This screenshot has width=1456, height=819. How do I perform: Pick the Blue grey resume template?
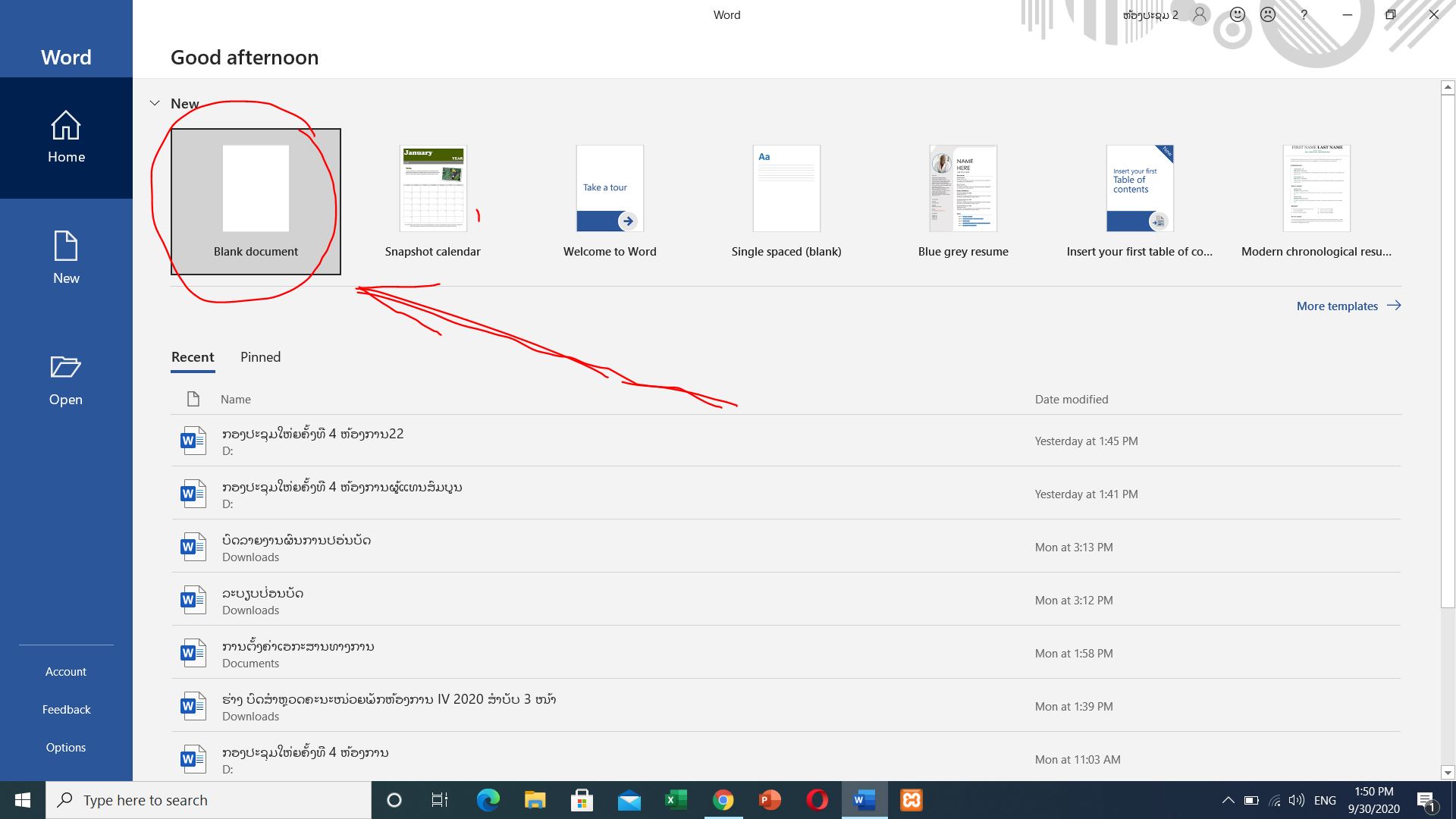pos(963,202)
